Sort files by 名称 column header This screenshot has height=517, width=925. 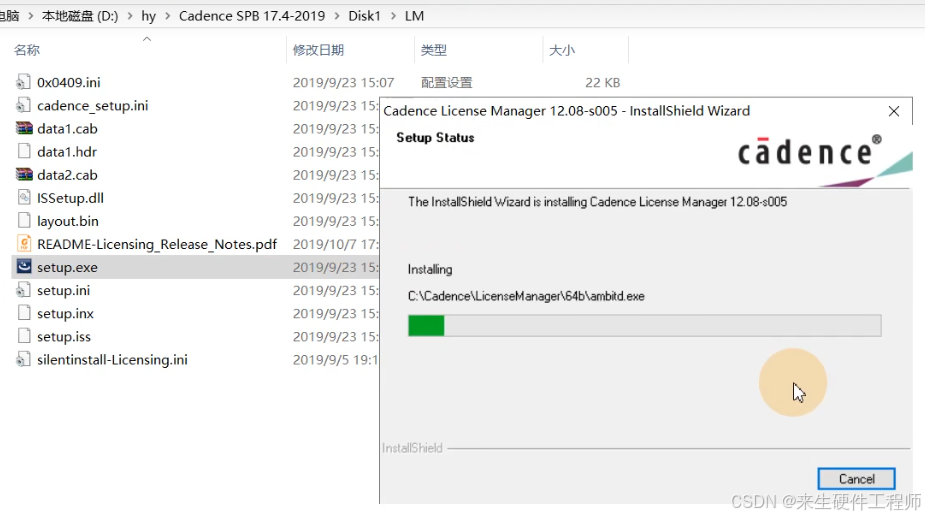[x=27, y=50]
